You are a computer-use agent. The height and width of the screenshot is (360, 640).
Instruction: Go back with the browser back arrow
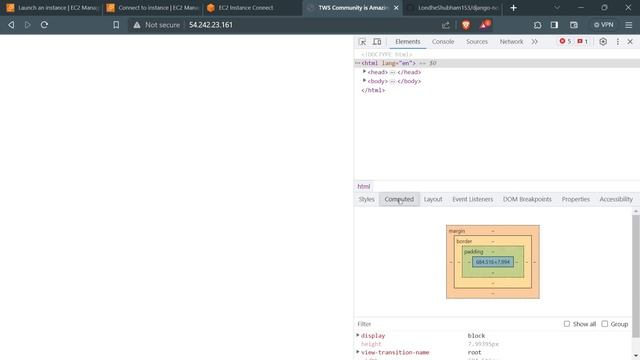point(11,25)
